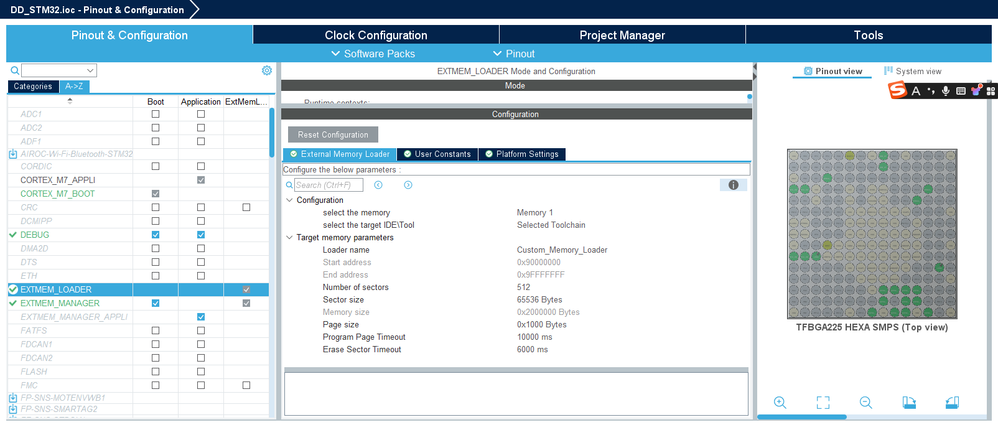Click the Number of sectors value 512
Image resolution: width=998 pixels, height=427 pixels.
coord(523,288)
